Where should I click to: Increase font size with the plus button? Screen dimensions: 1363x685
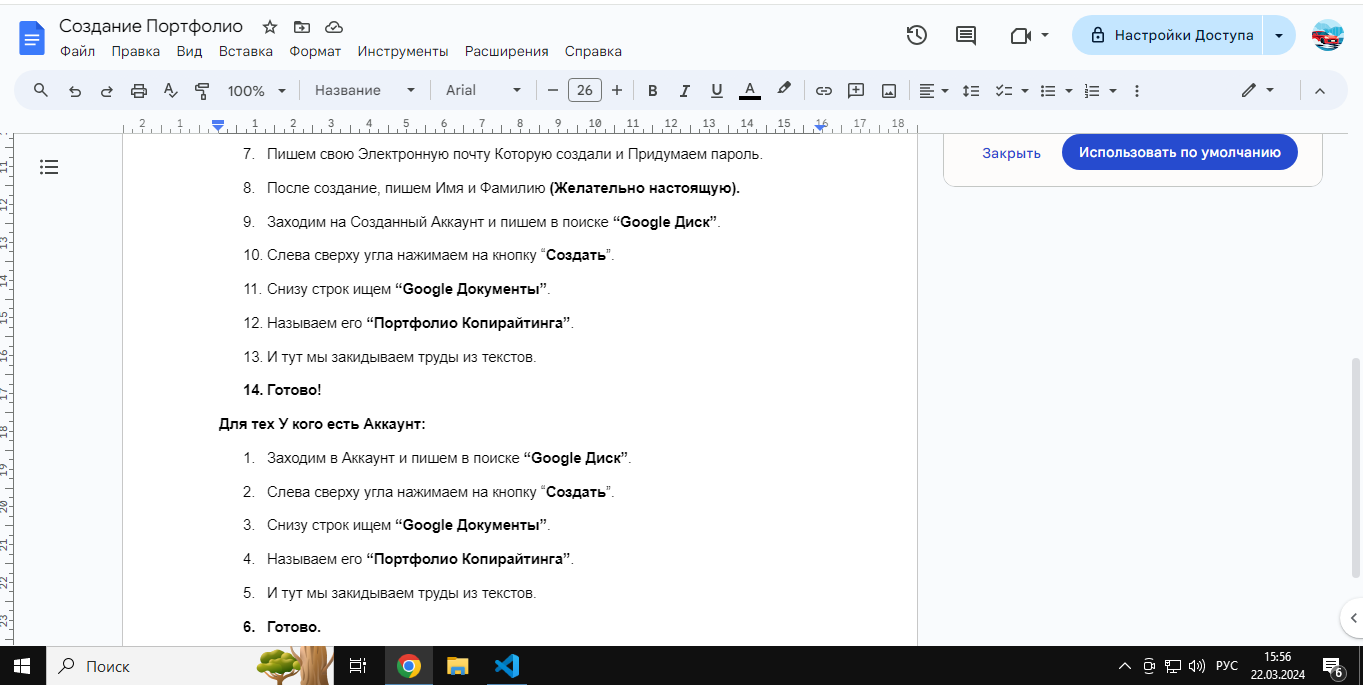coord(617,91)
